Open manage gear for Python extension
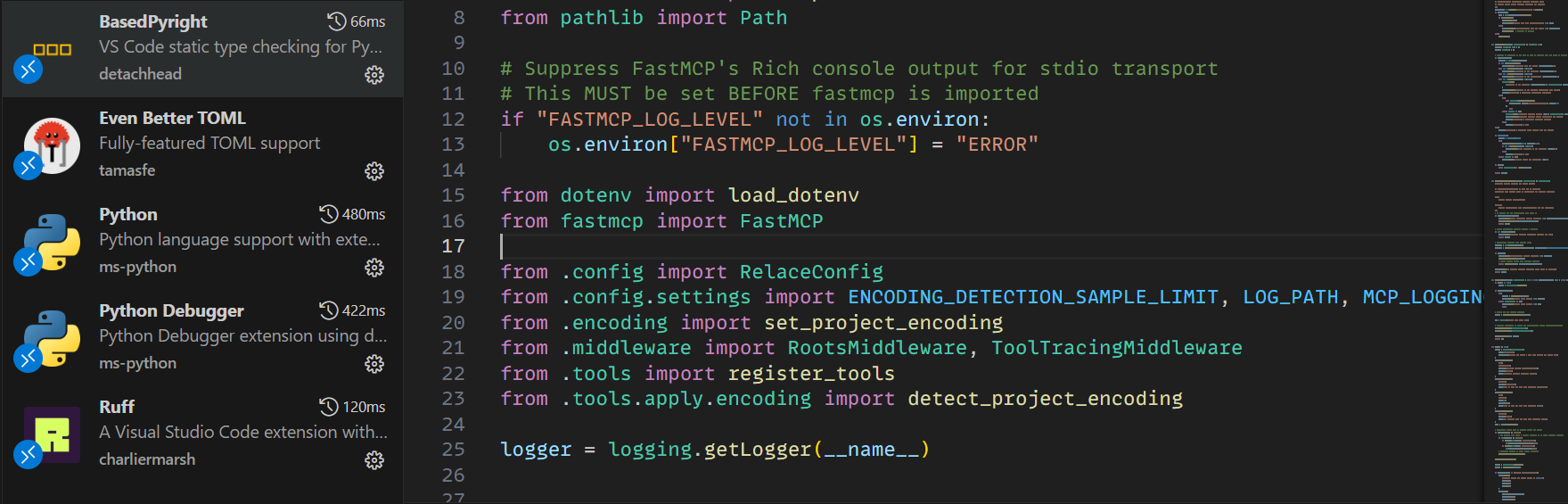This screenshot has width=1568, height=504. [x=374, y=268]
